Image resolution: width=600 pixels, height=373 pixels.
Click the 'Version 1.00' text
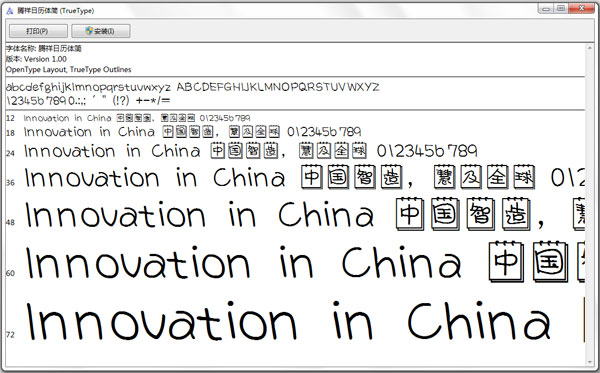click(x=45, y=59)
